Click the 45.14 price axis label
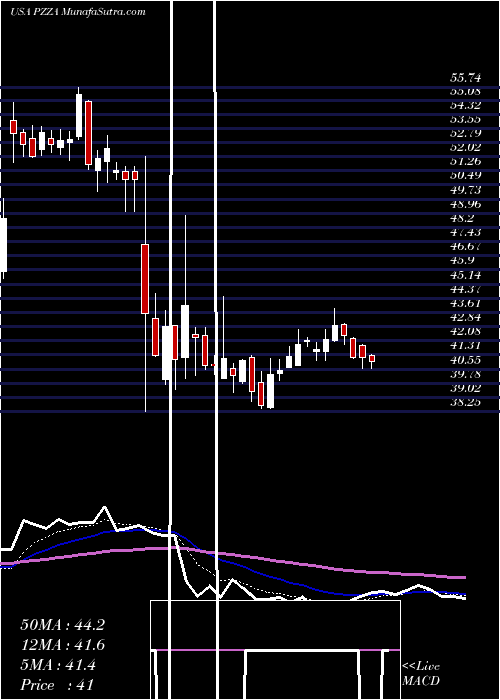500x700 pixels. 466,275
